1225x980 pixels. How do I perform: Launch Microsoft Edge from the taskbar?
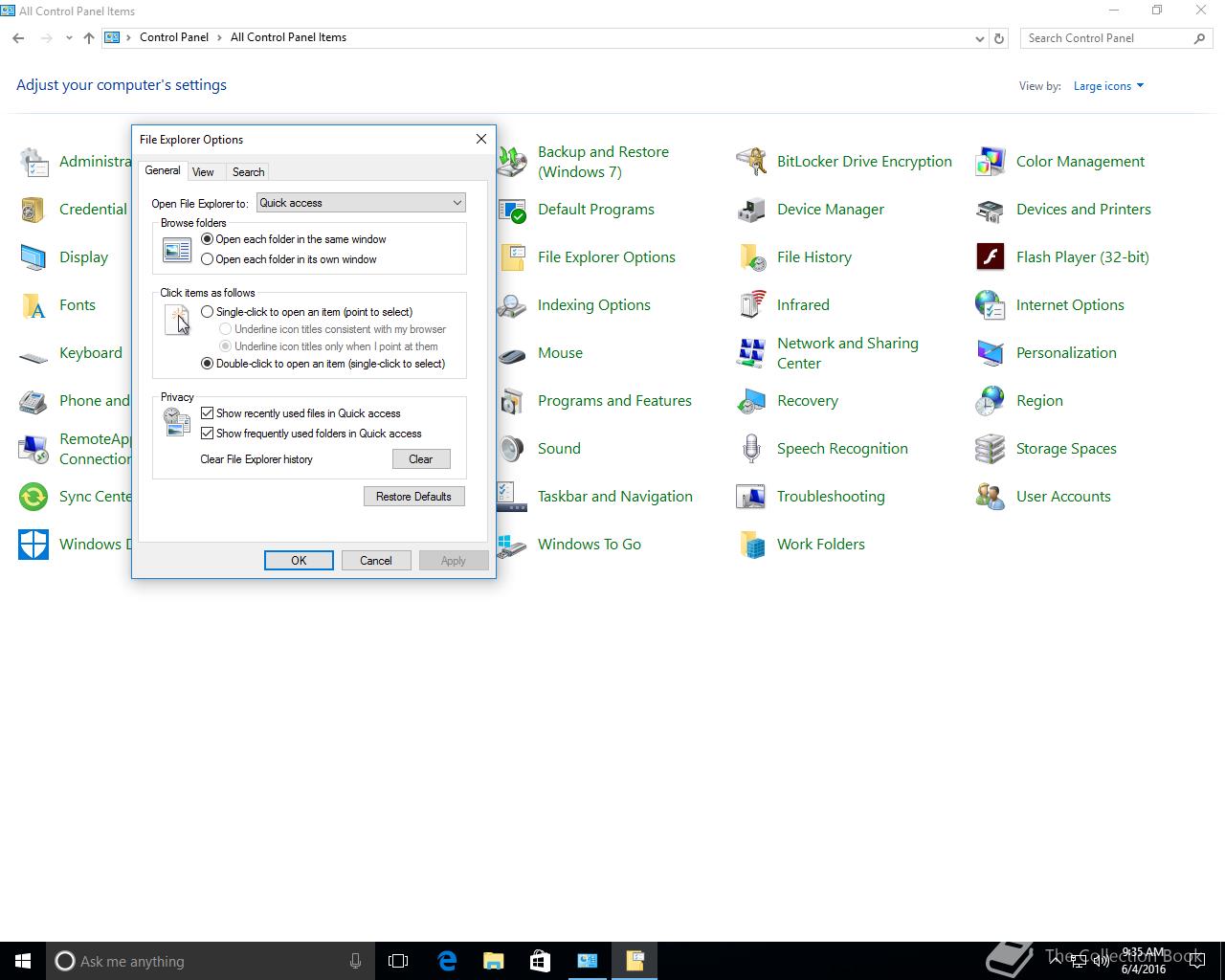click(446, 961)
